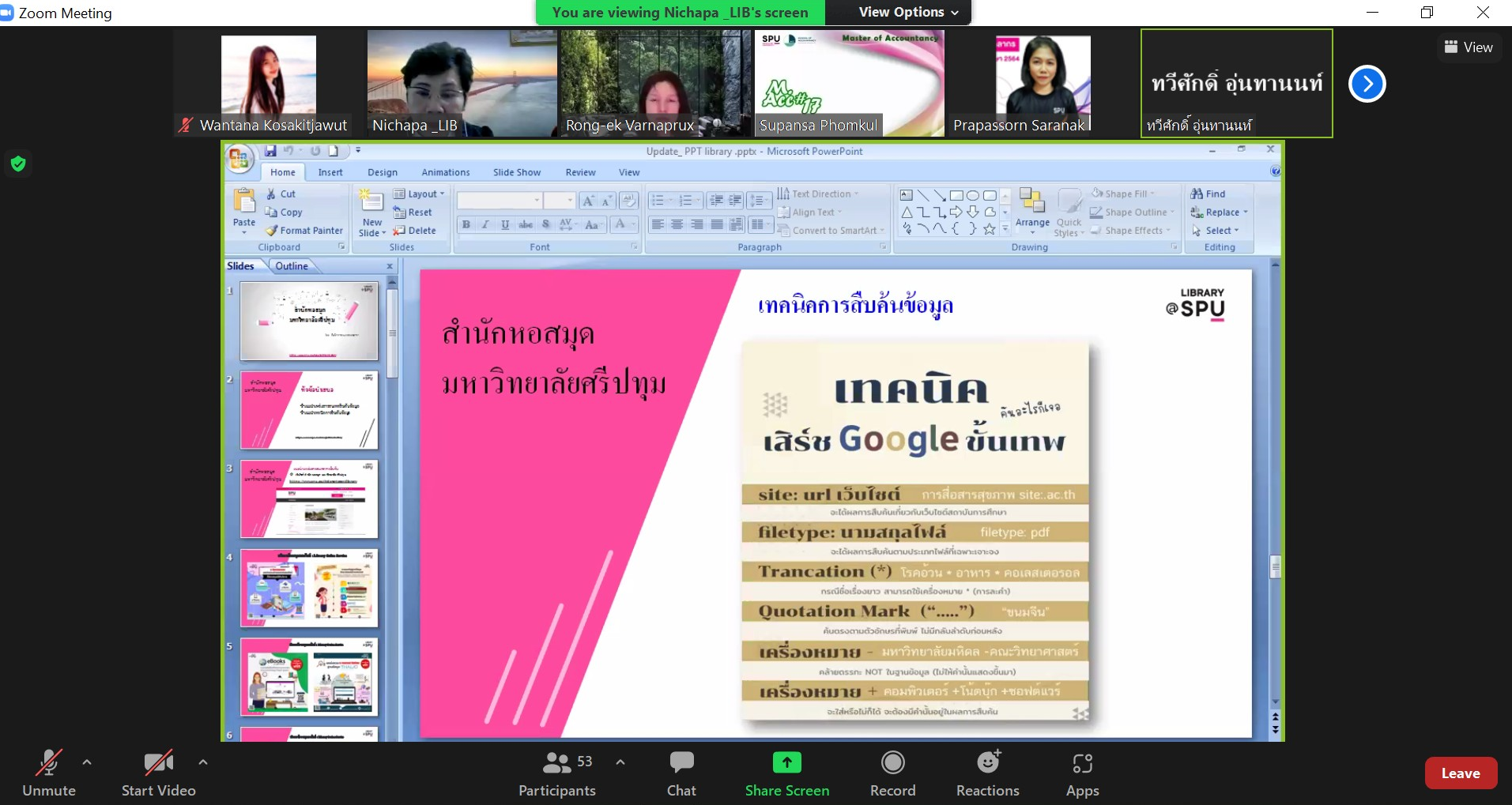
Task: Open the font name combo box
Action: 500,200
